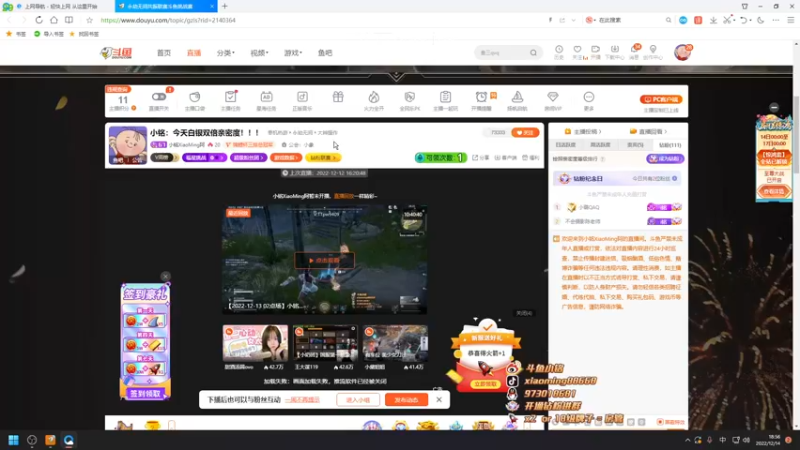Expand the 主播投稿 link

583,132
